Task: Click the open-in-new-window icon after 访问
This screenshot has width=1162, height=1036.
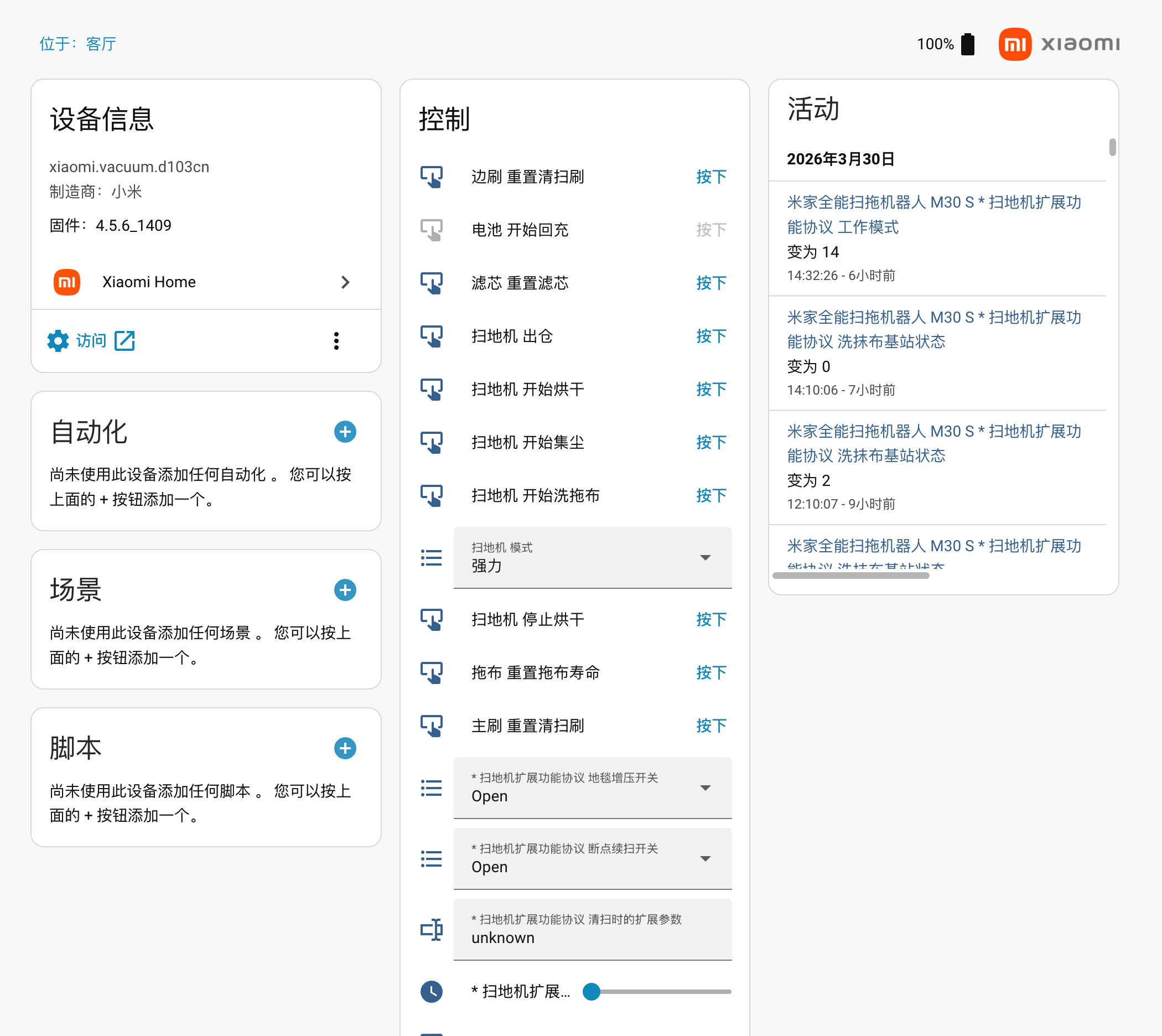Action: tap(124, 341)
